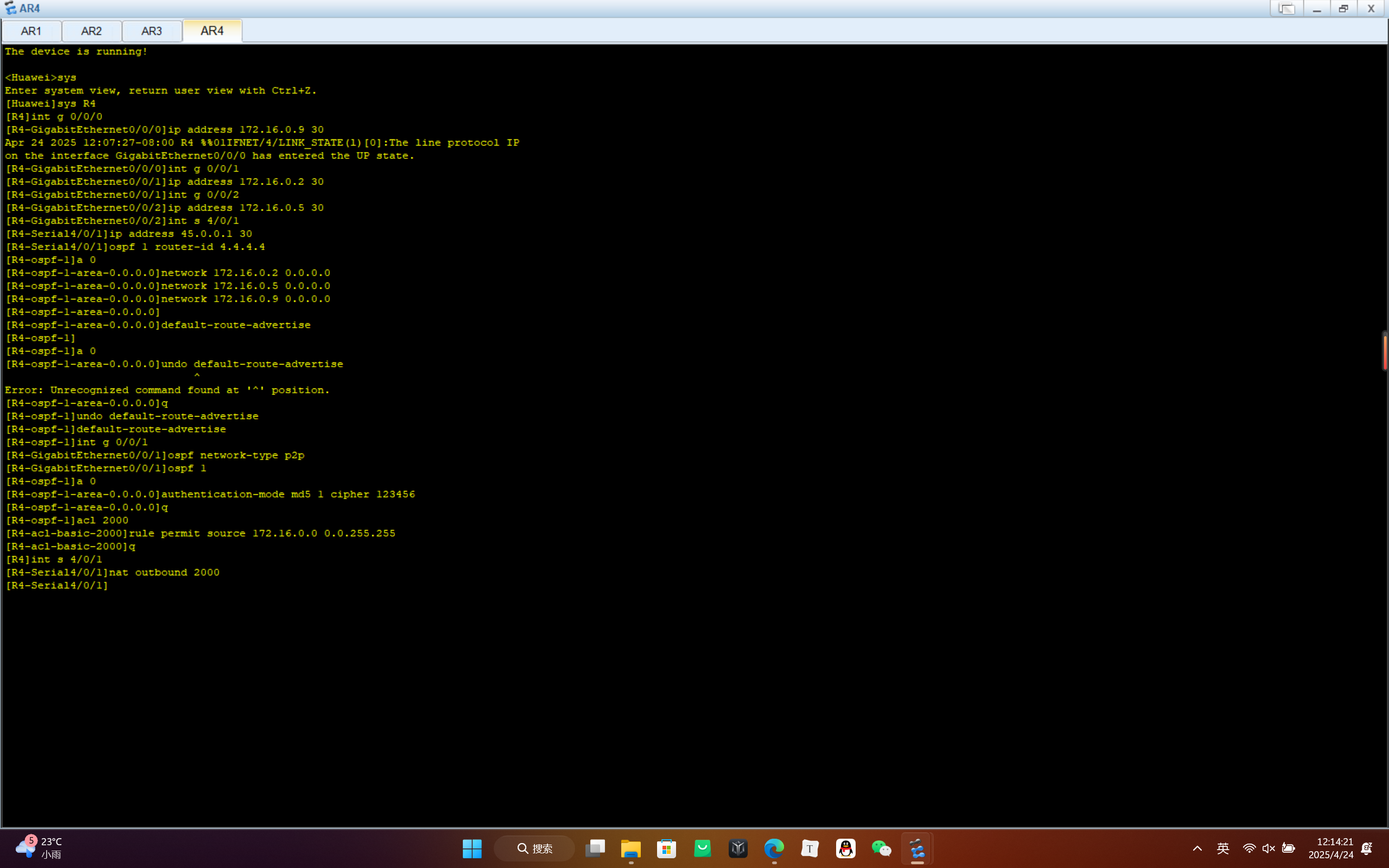Click the terminal's vertical scrollbar thumb

[x=1385, y=352]
